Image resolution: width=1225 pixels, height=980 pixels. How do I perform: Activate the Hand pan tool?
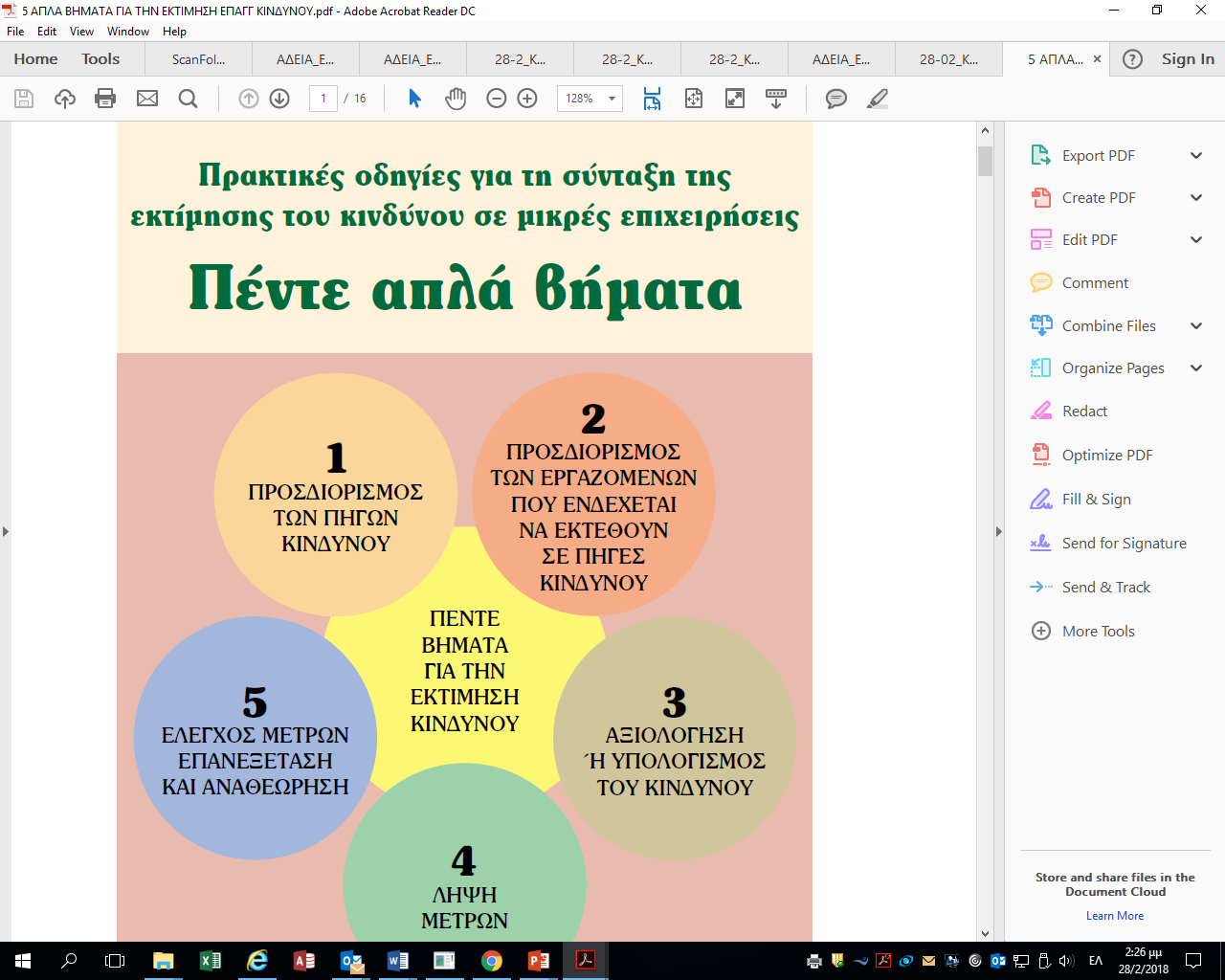(456, 99)
